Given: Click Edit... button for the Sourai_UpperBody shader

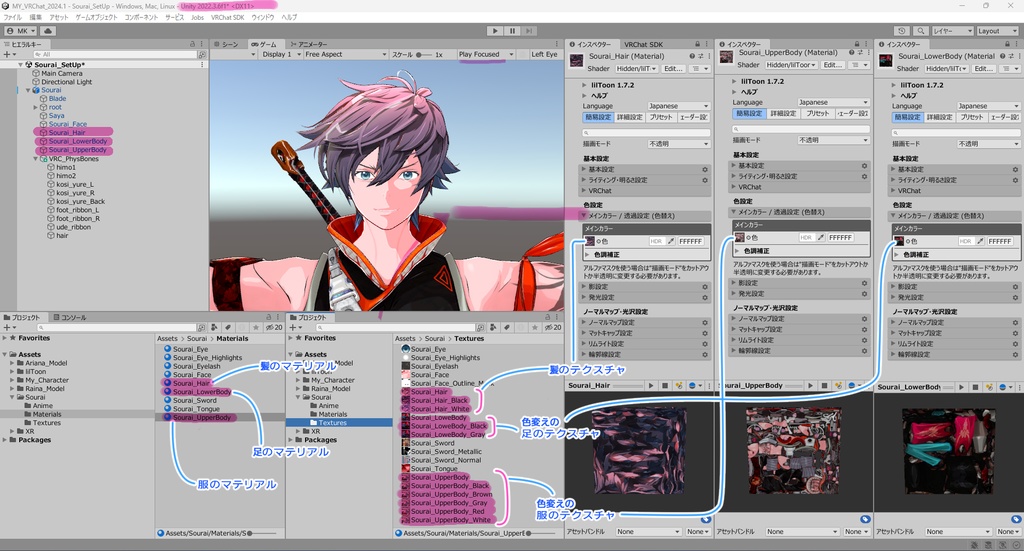Looking at the screenshot, I should (x=833, y=65).
